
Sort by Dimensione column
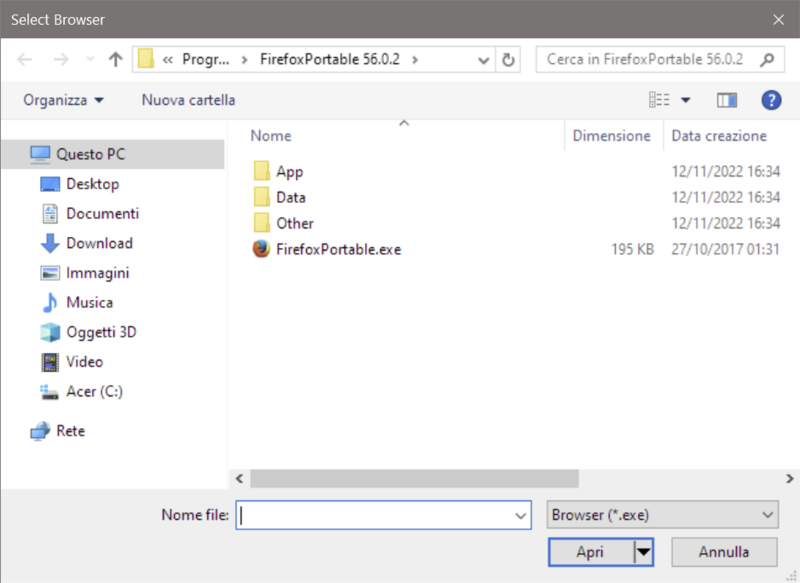[612, 136]
